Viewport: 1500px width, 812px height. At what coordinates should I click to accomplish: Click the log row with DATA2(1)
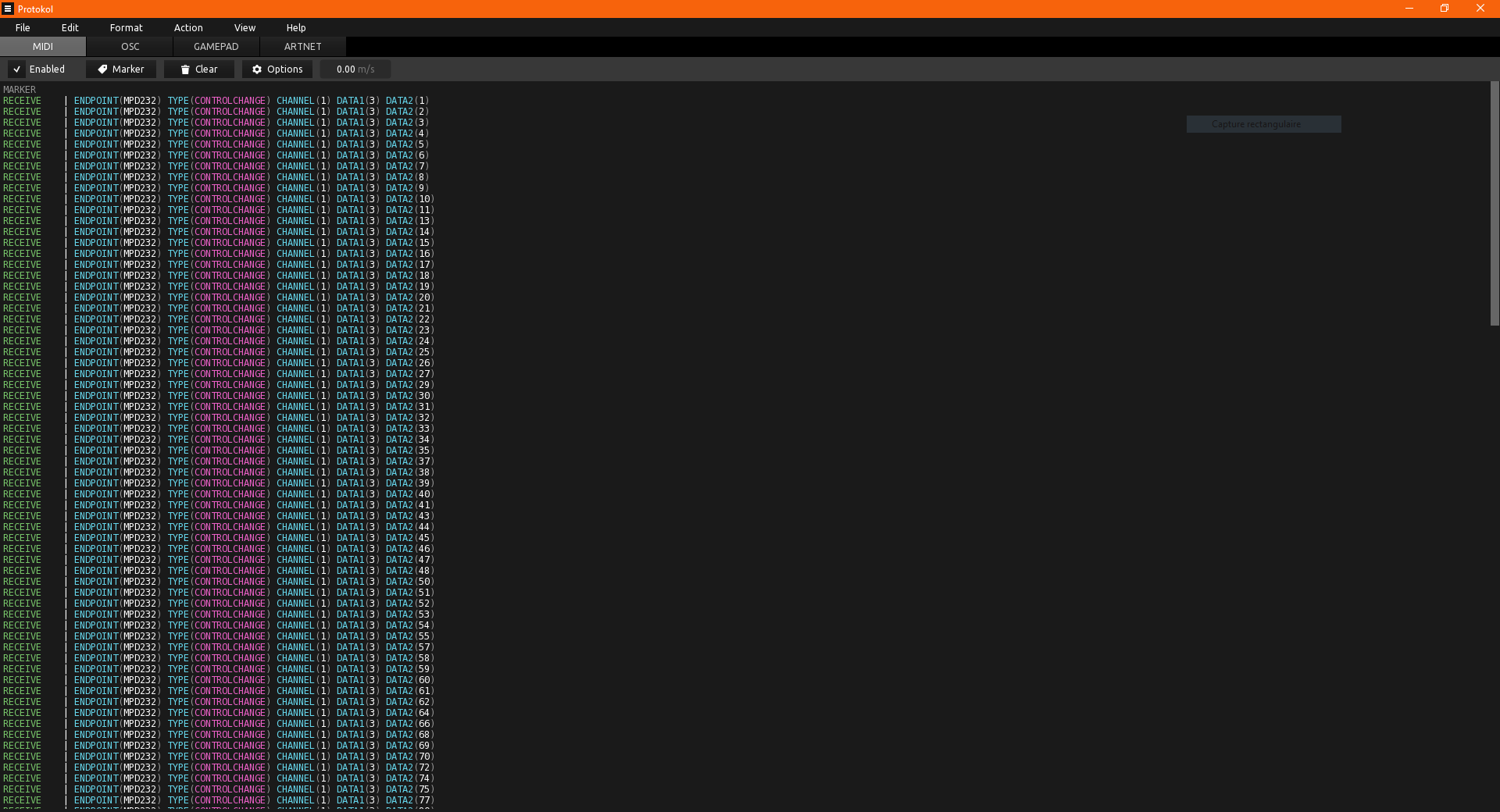click(216, 101)
